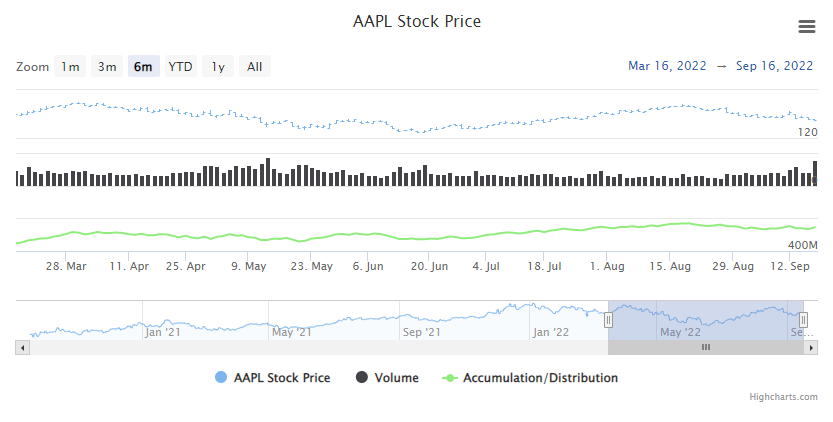833x422 pixels.
Task: Click the horizontal scrollbar thumb
Action: 705,347
